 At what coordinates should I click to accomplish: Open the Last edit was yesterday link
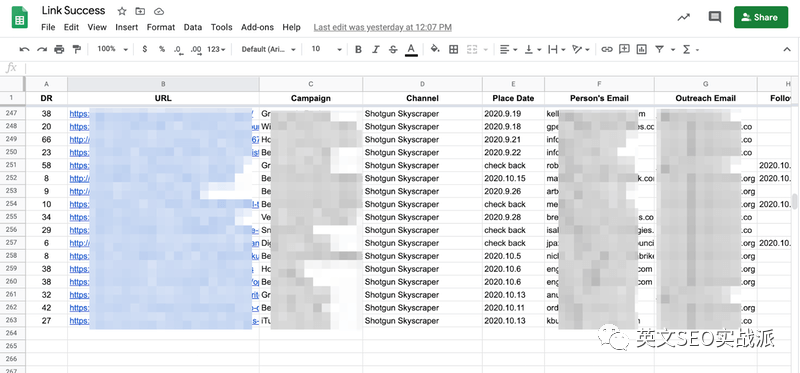point(383,27)
